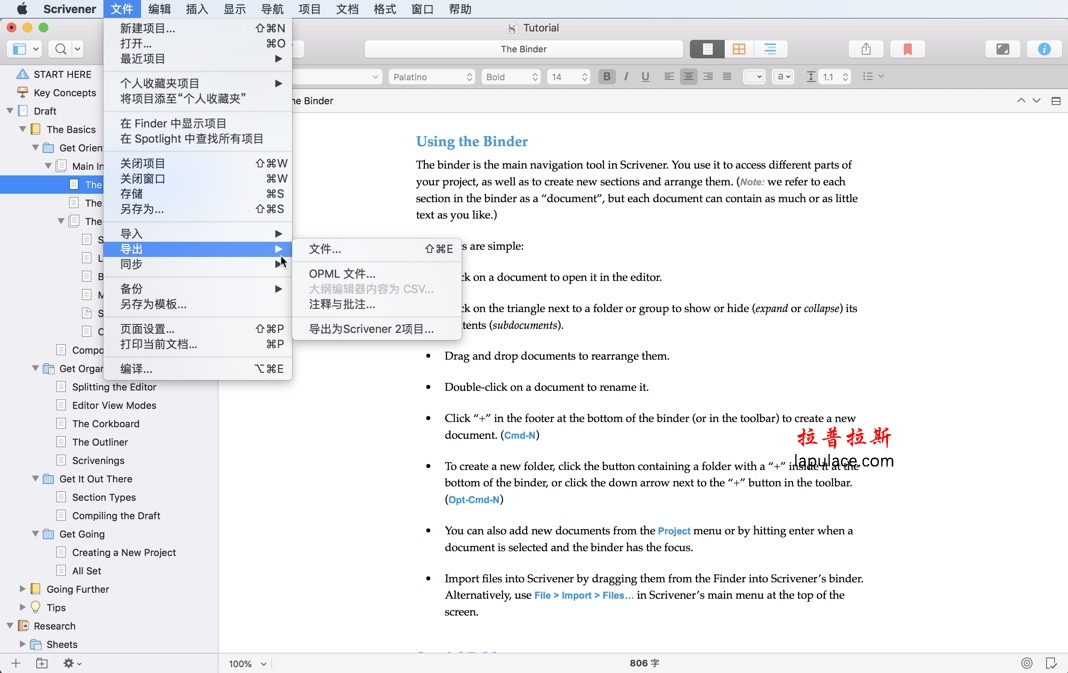Image resolution: width=1068 pixels, height=673 pixels.
Task: Click the Opt-Cmd-N link
Action: click(x=474, y=500)
